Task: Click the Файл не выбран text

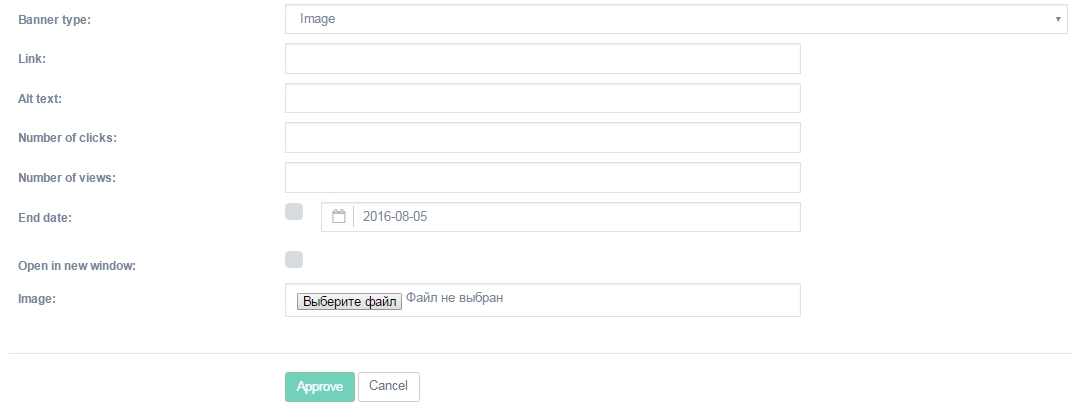Action: [x=455, y=298]
